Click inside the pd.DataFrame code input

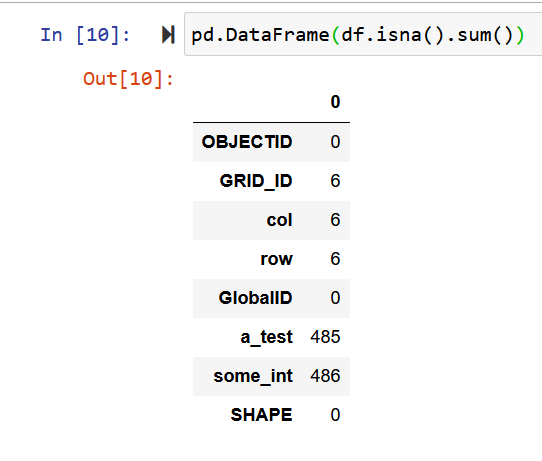(363, 34)
